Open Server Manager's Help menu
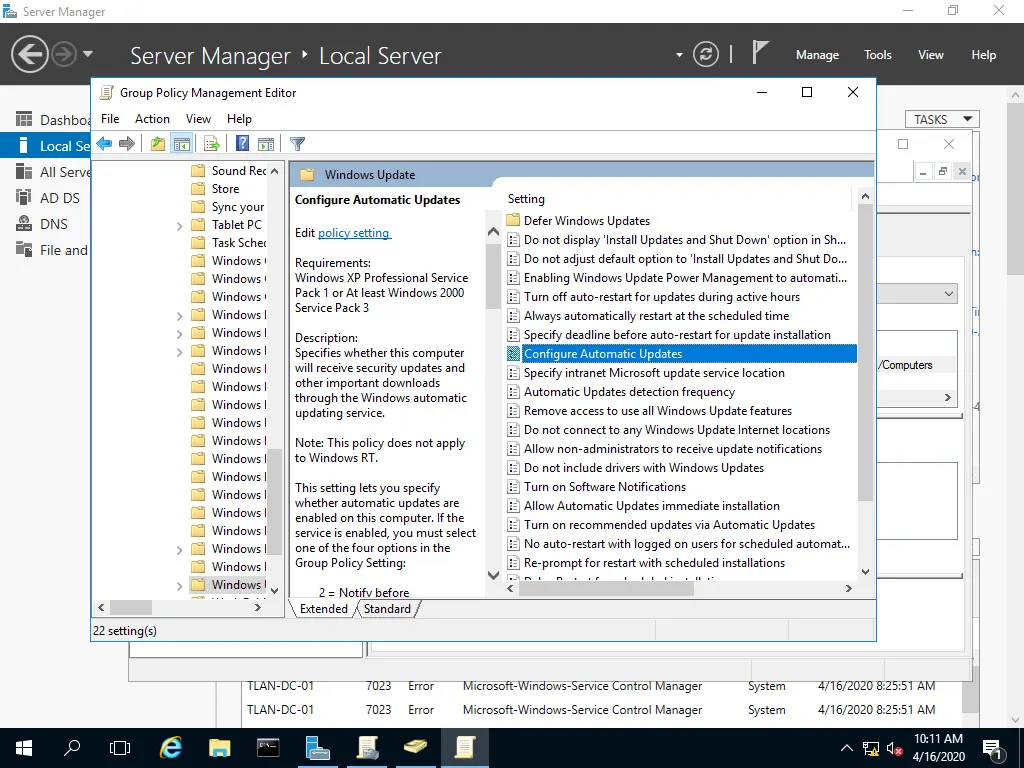Viewport: 1024px width, 768px height. tap(983, 55)
